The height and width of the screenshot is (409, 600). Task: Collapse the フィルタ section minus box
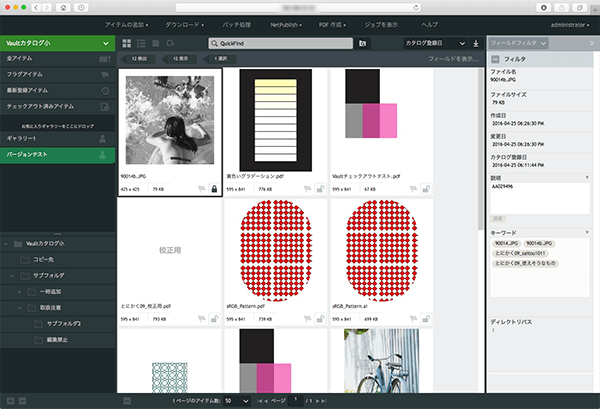pyautogui.click(x=496, y=59)
